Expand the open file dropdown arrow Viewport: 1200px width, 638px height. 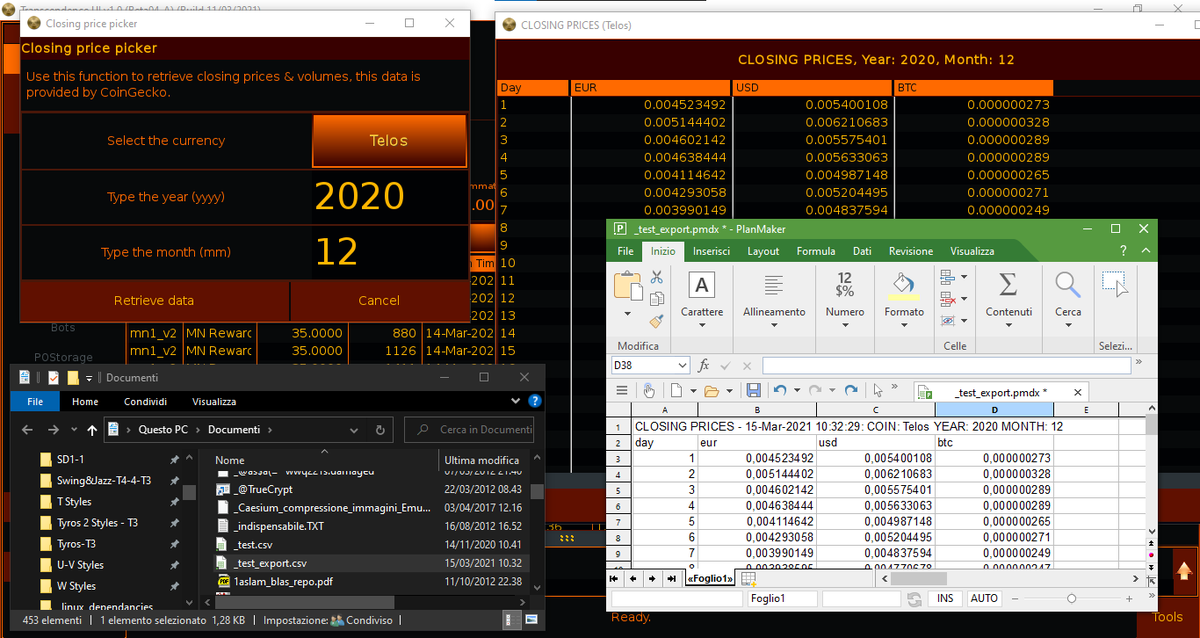coord(728,390)
